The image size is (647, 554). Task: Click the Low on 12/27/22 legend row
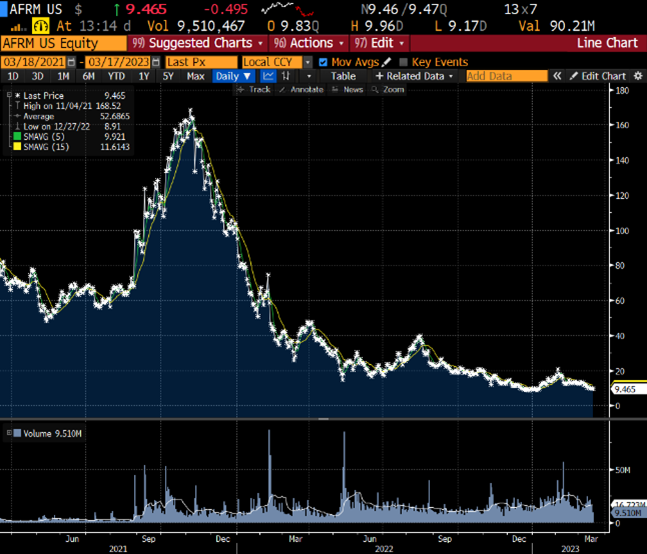(68, 127)
